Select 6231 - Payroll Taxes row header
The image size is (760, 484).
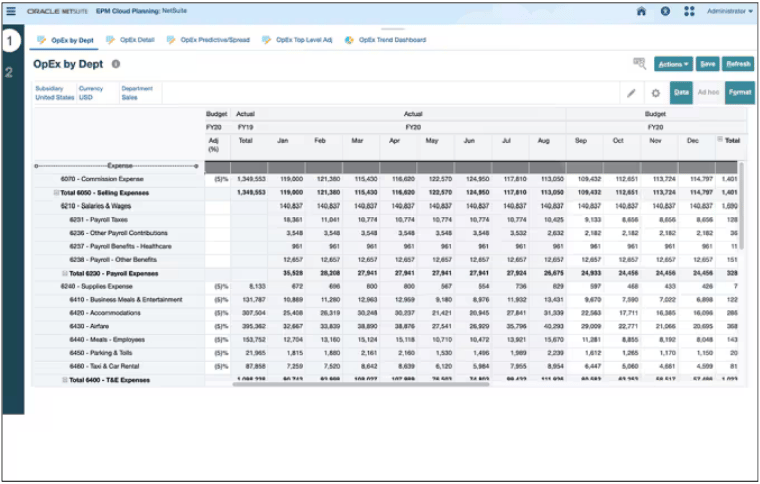click(x=119, y=219)
